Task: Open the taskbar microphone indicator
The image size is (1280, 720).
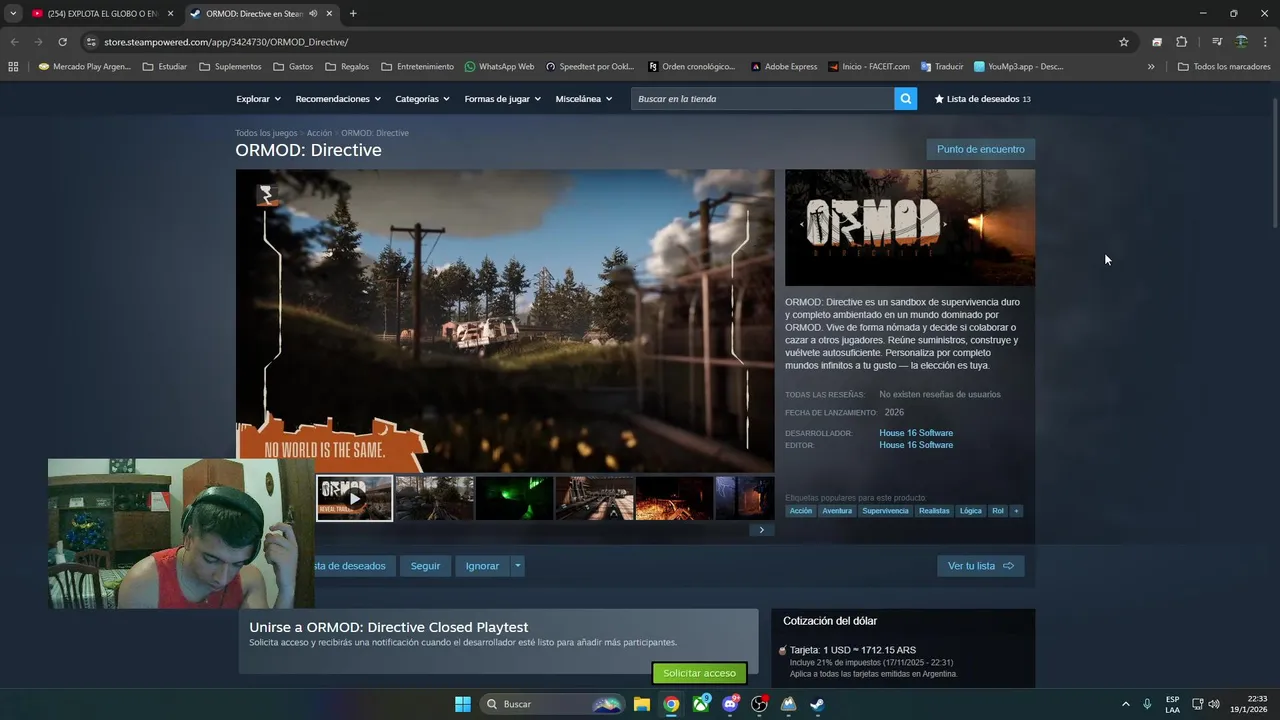Action: pyautogui.click(x=1147, y=704)
